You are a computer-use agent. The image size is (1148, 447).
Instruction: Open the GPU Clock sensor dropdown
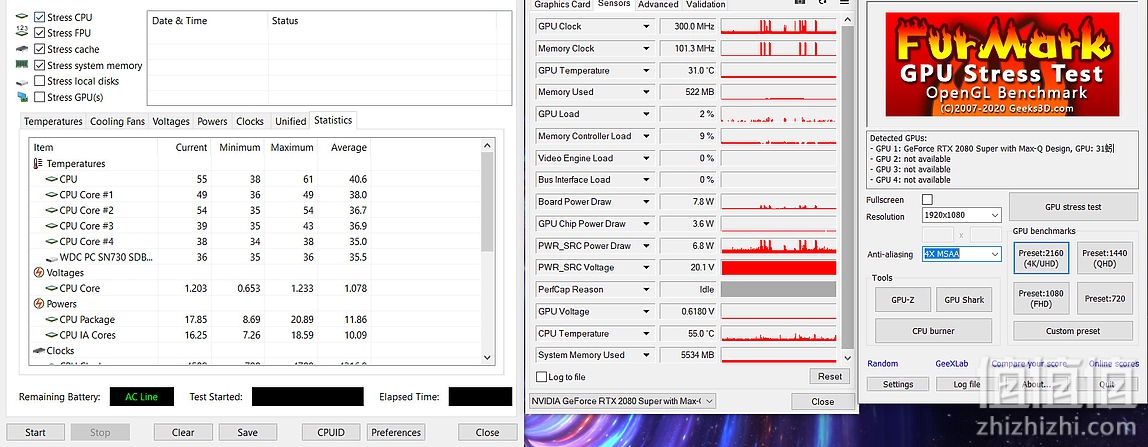646,26
